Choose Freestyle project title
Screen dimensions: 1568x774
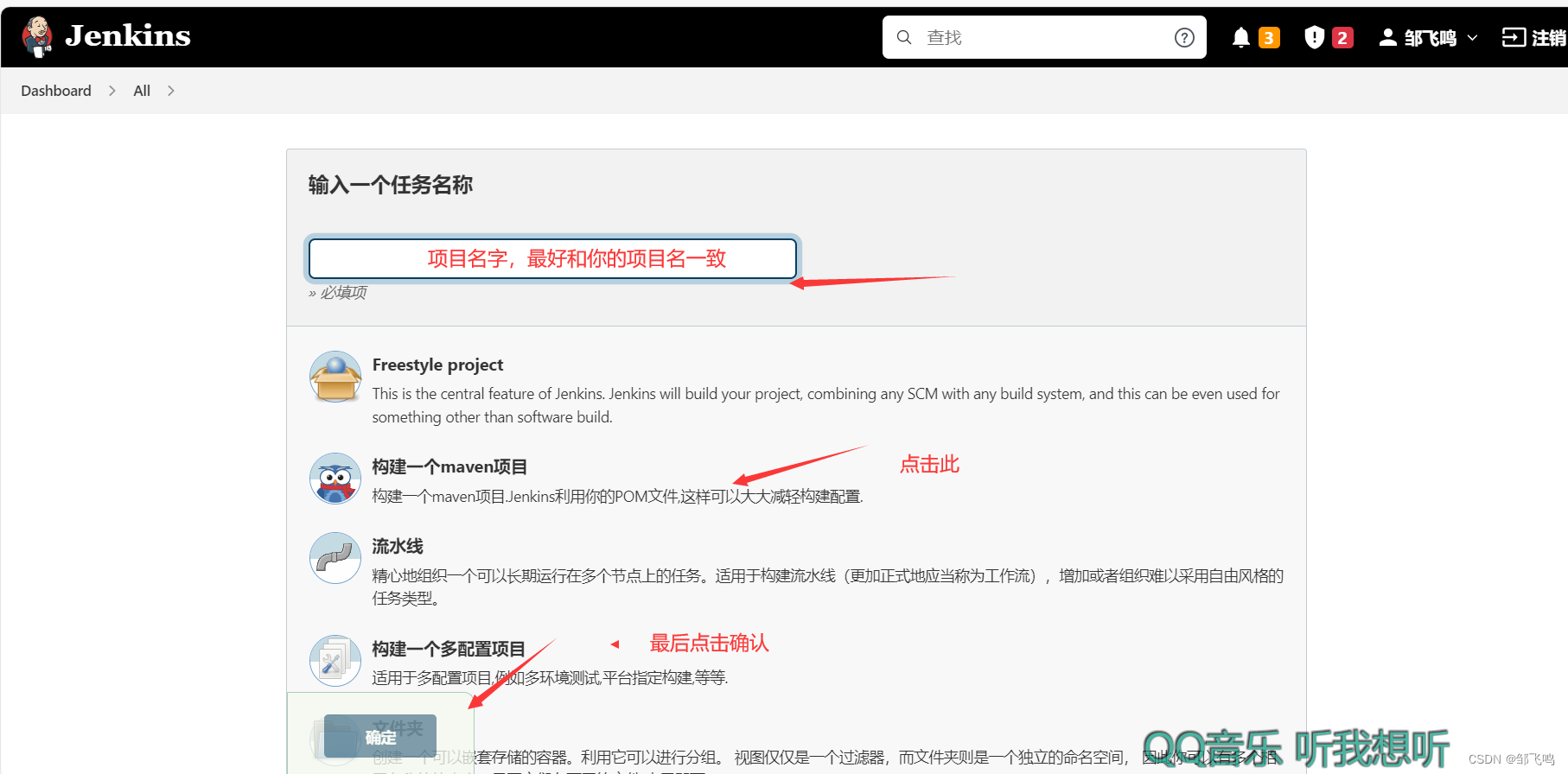(x=437, y=365)
